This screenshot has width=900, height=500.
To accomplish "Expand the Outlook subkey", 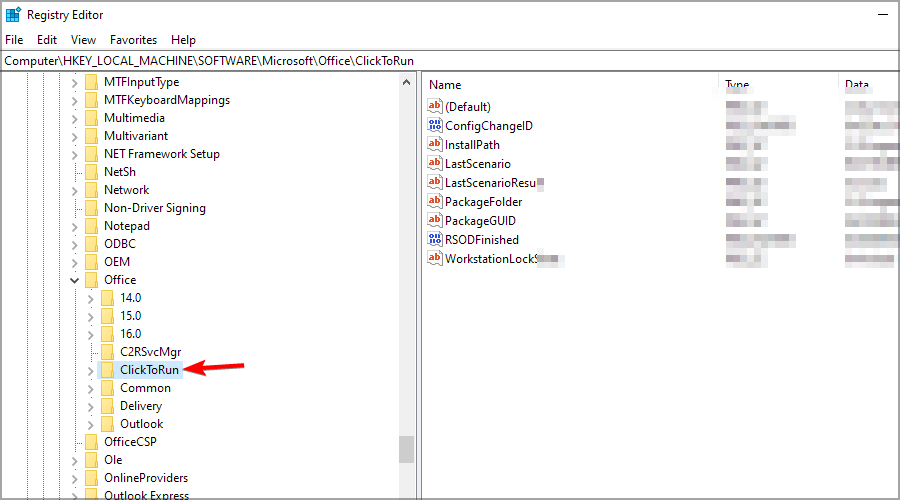I will pos(90,425).
